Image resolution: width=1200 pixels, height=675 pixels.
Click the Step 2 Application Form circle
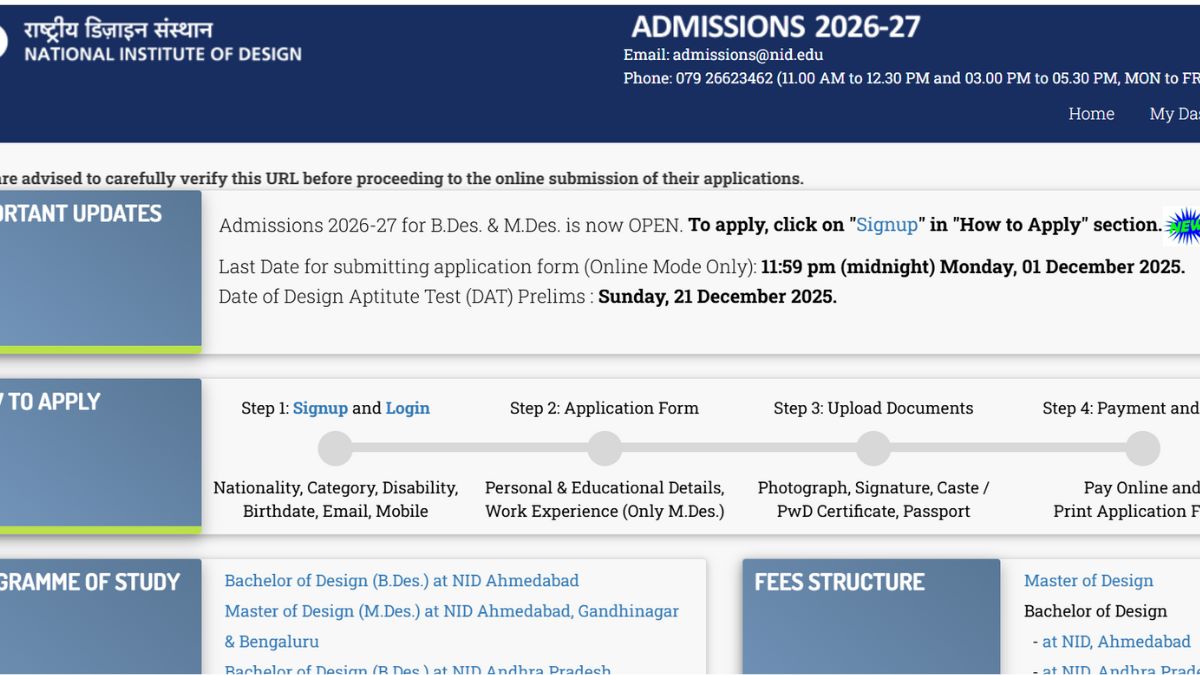tap(604, 449)
